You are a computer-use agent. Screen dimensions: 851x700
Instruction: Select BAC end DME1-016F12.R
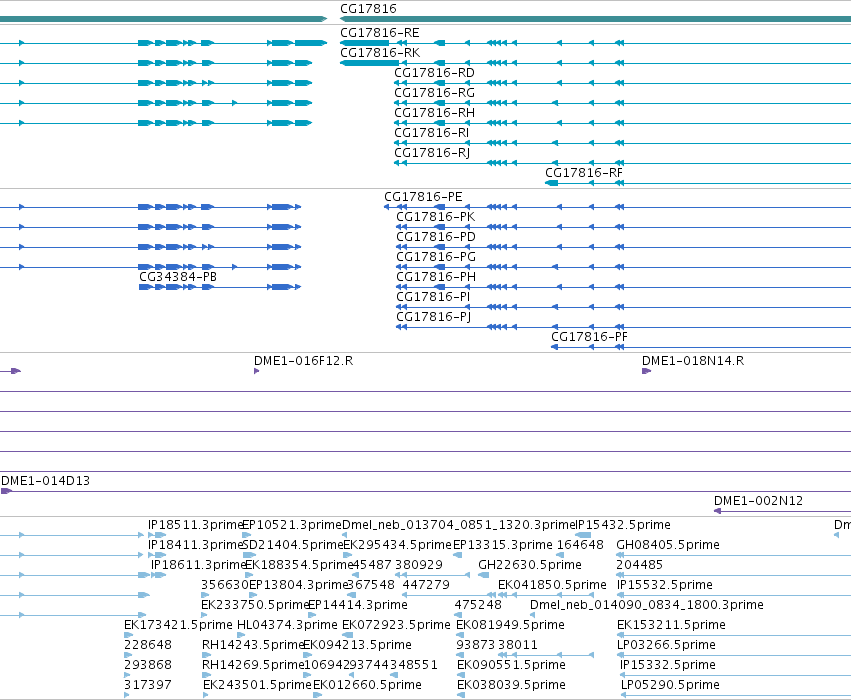click(x=303, y=361)
